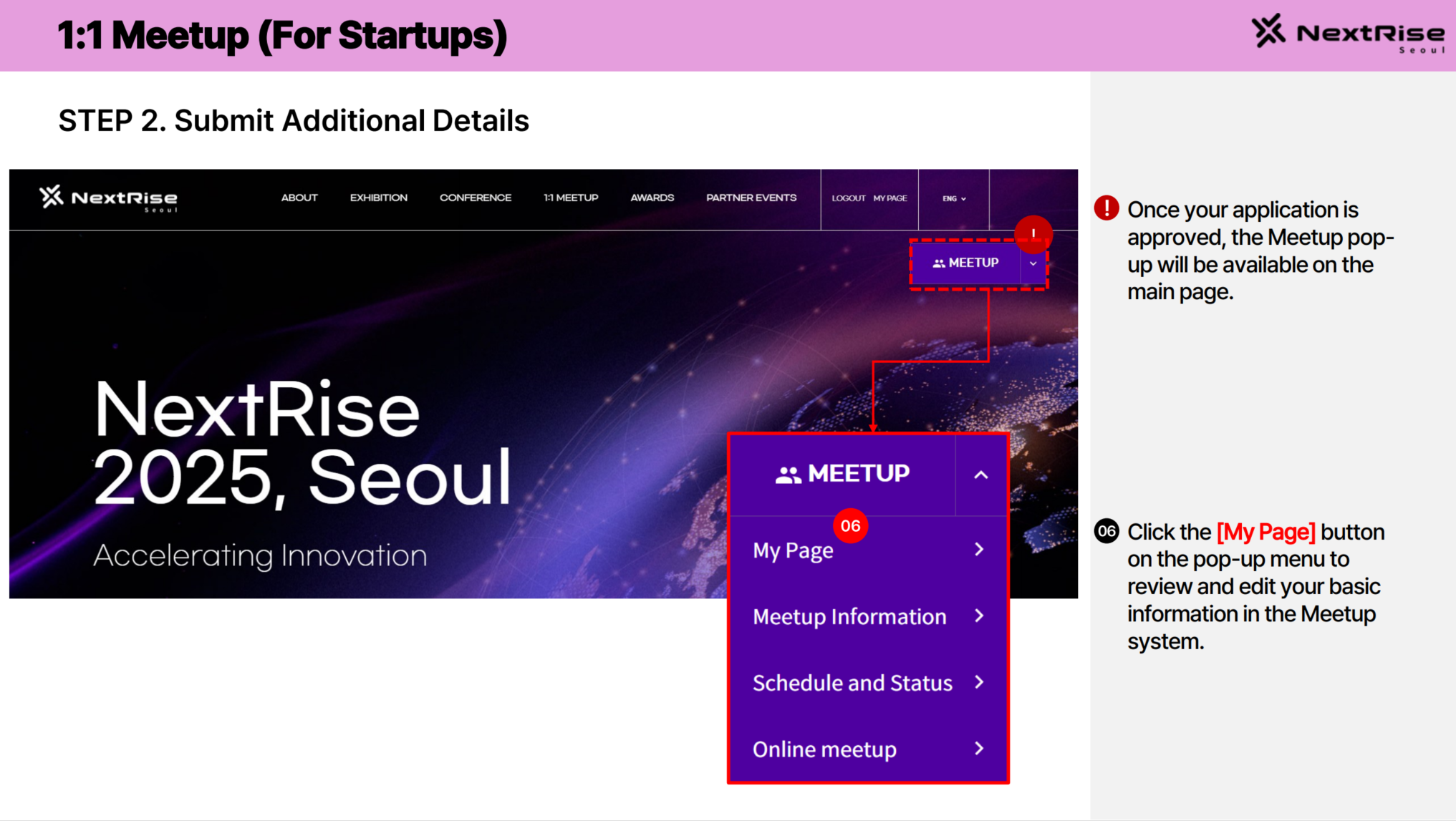This screenshot has height=821, width=1456.
Task: Expand the MEETUP button dropdown arrow
Action: tap(1033, 263)
